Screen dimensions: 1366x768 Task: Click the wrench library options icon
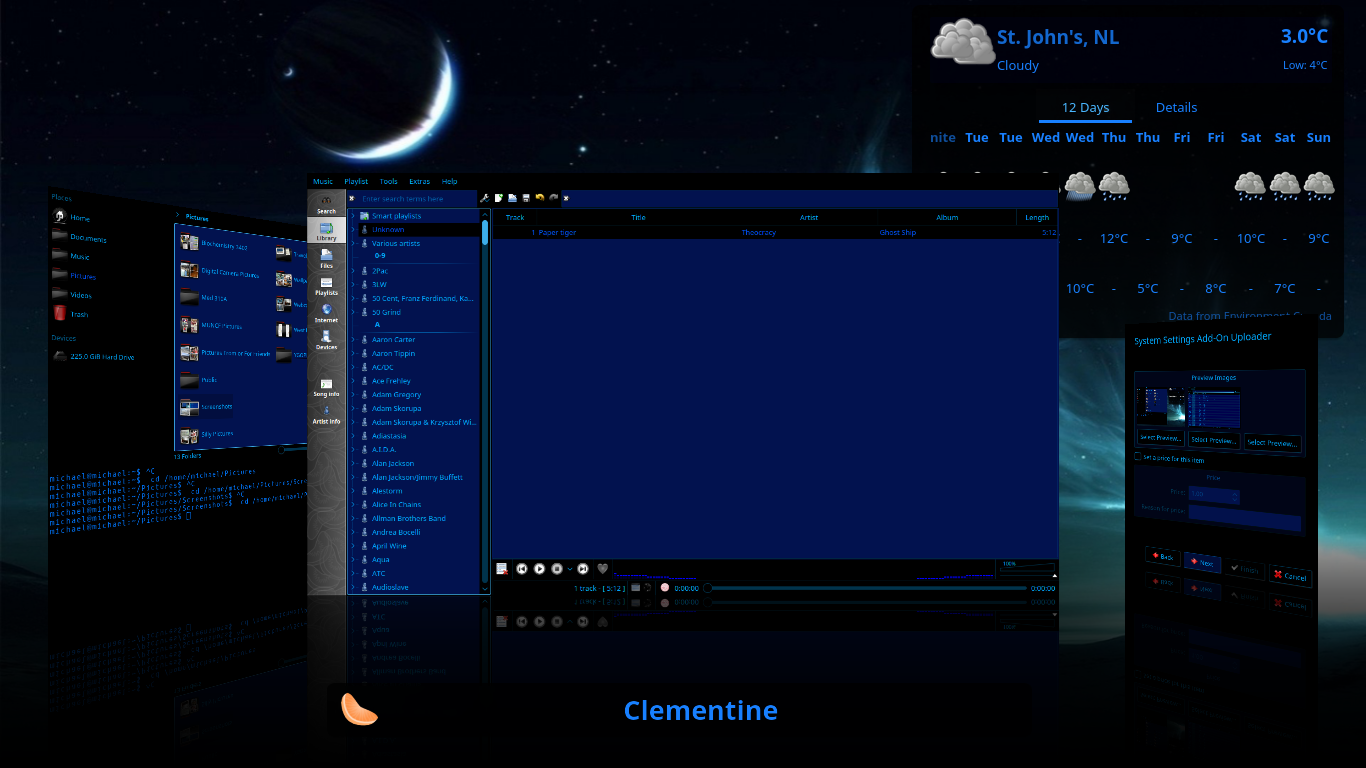click(x=485, y=198)
